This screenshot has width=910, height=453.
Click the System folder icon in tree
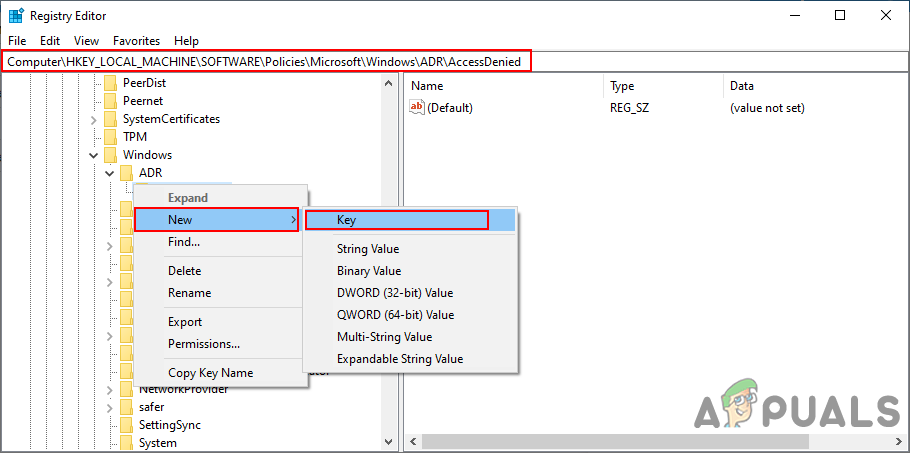coord(127,443)
